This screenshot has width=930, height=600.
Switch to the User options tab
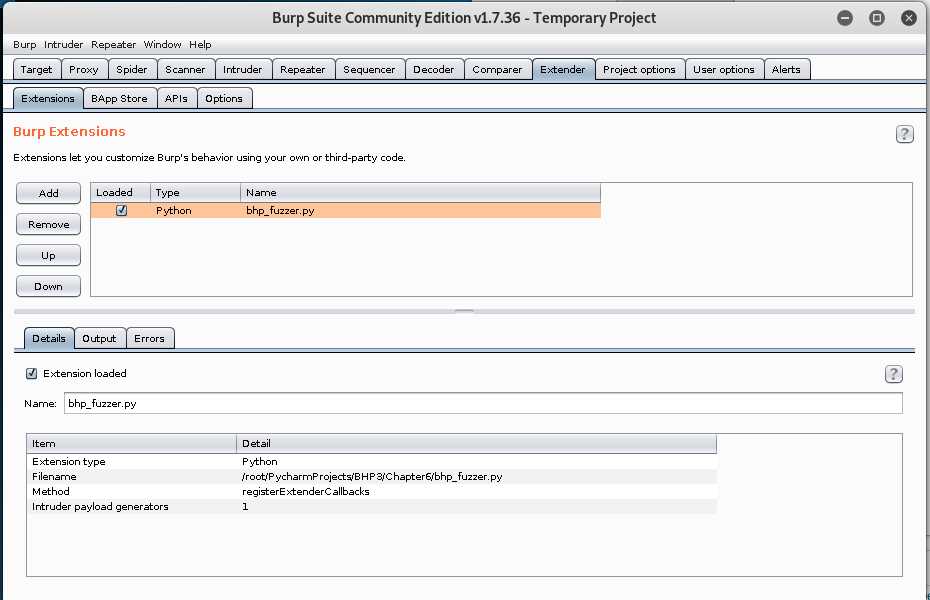pyautogui.click(x=724, y=69)
